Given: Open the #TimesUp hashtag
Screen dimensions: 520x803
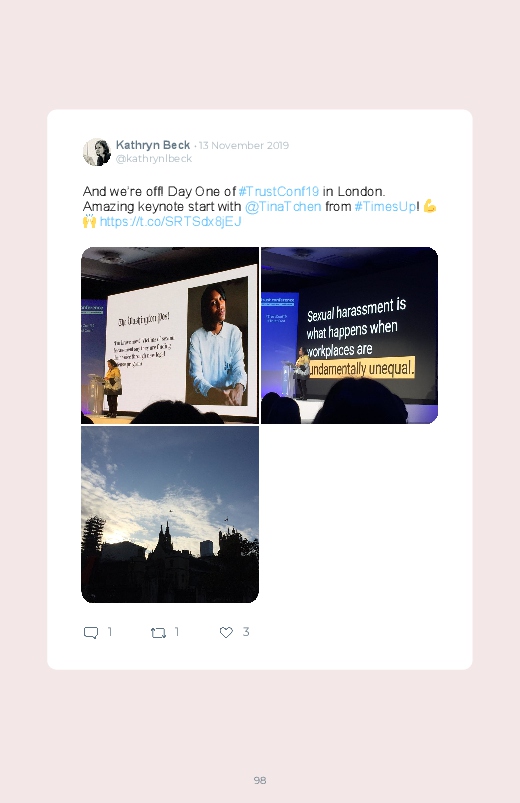Looking at the screenshot, I should (385, 206).
